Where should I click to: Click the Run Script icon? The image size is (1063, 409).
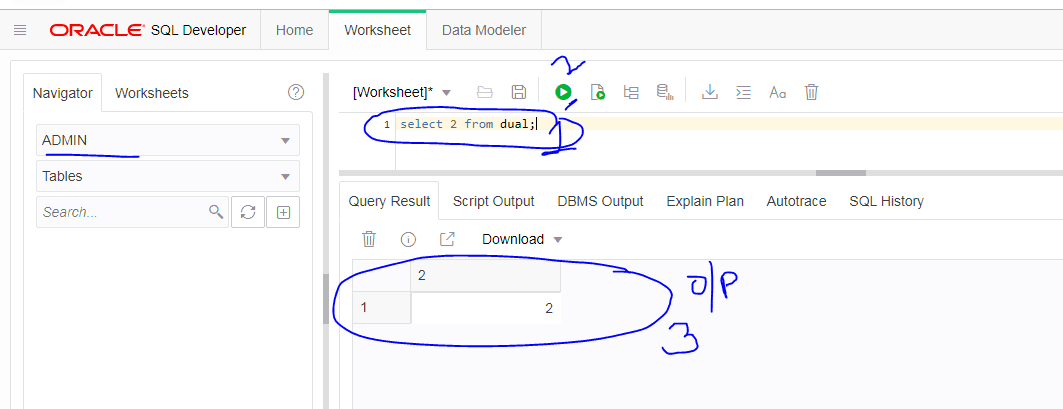597,92
